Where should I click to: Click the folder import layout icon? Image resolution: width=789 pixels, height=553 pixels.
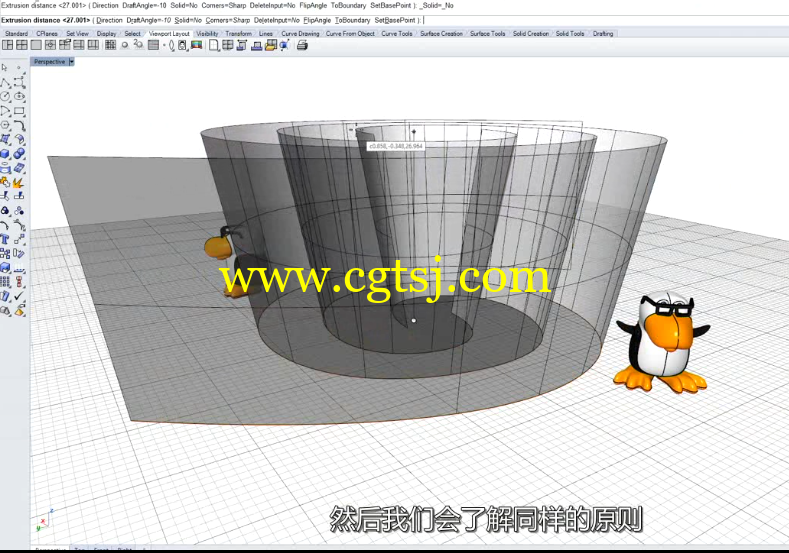pos(271,45)
